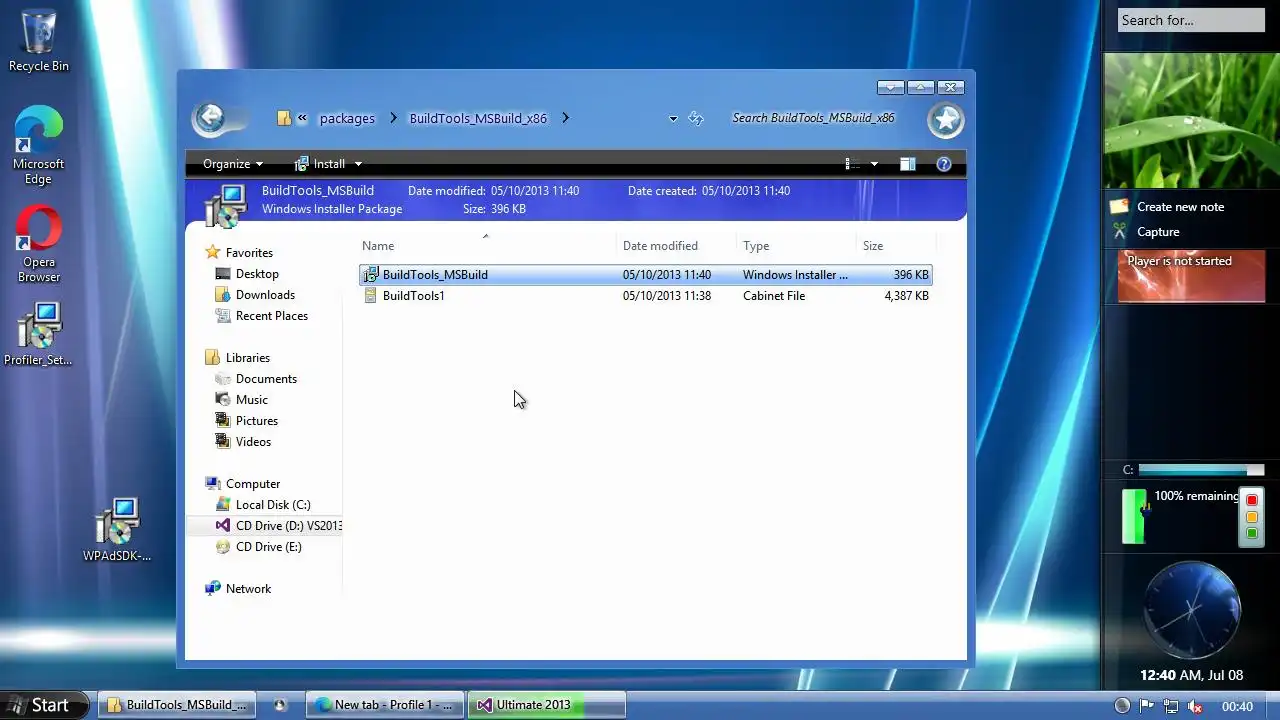The width and height of the screenshot is (1280, 720).
Task: Click the C: drive usage bar
Action: 1200,470
